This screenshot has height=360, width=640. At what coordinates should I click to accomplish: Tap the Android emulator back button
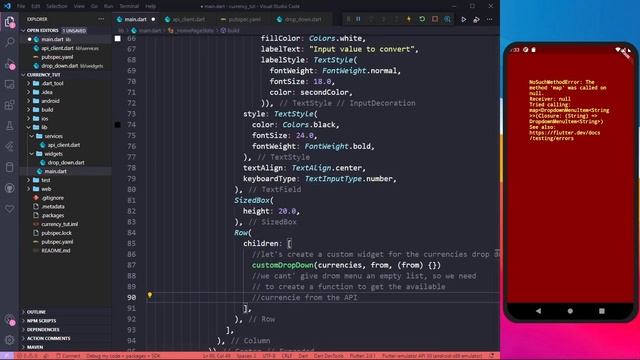pyautogui.click(x=538, y=311)
